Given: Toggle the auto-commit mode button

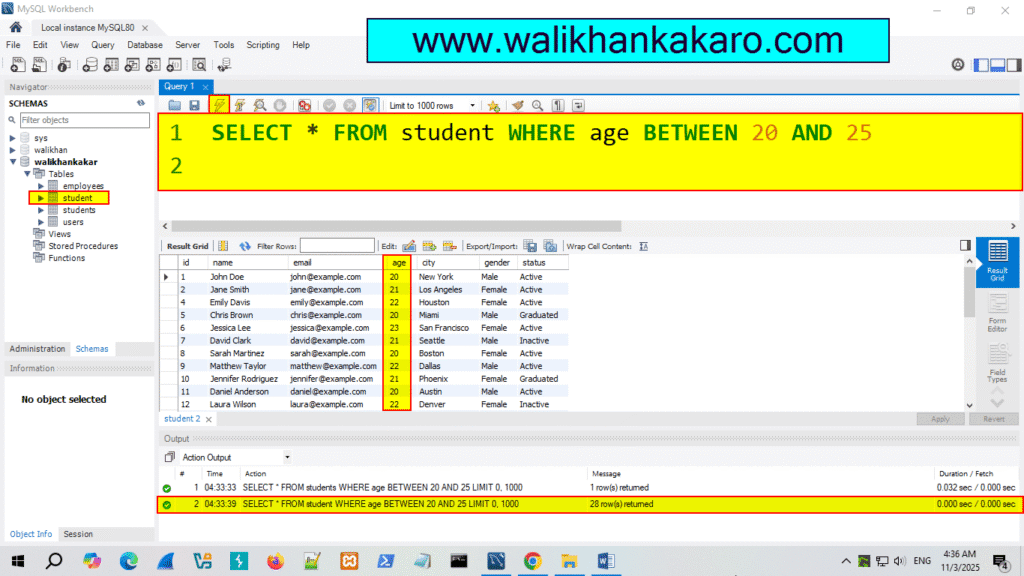Looking at the screenshot, I should point(370,105).
